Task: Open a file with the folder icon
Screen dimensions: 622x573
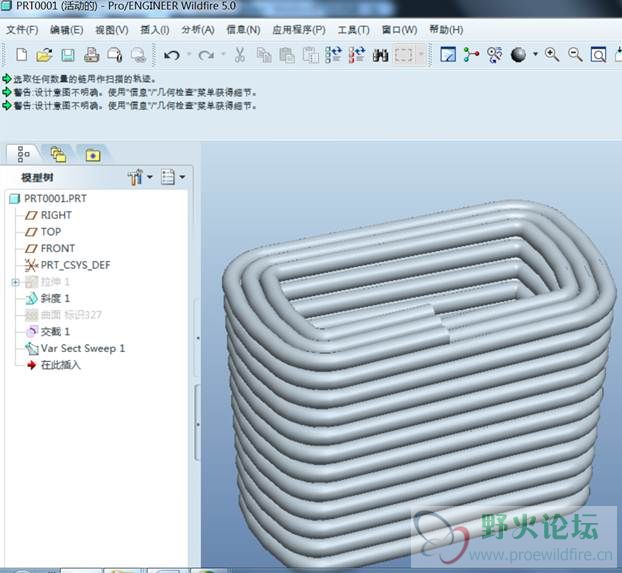Action: coord(44,55)
